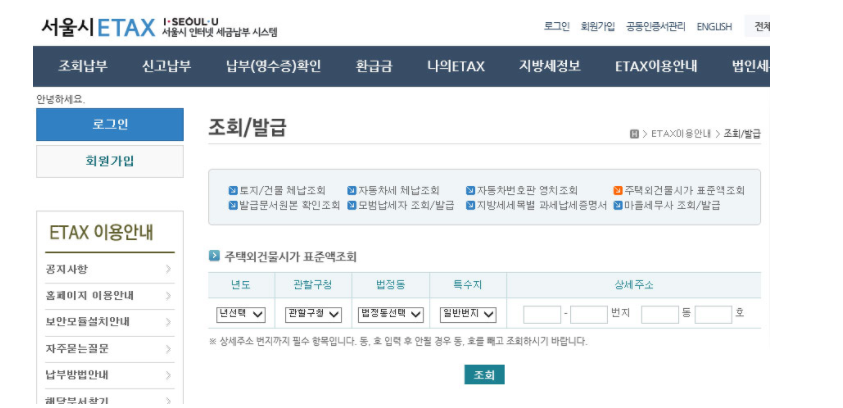Viewport: 843px width, 408px height.
Task: Focus the 동 input field
Action: [x=660, y=314]
